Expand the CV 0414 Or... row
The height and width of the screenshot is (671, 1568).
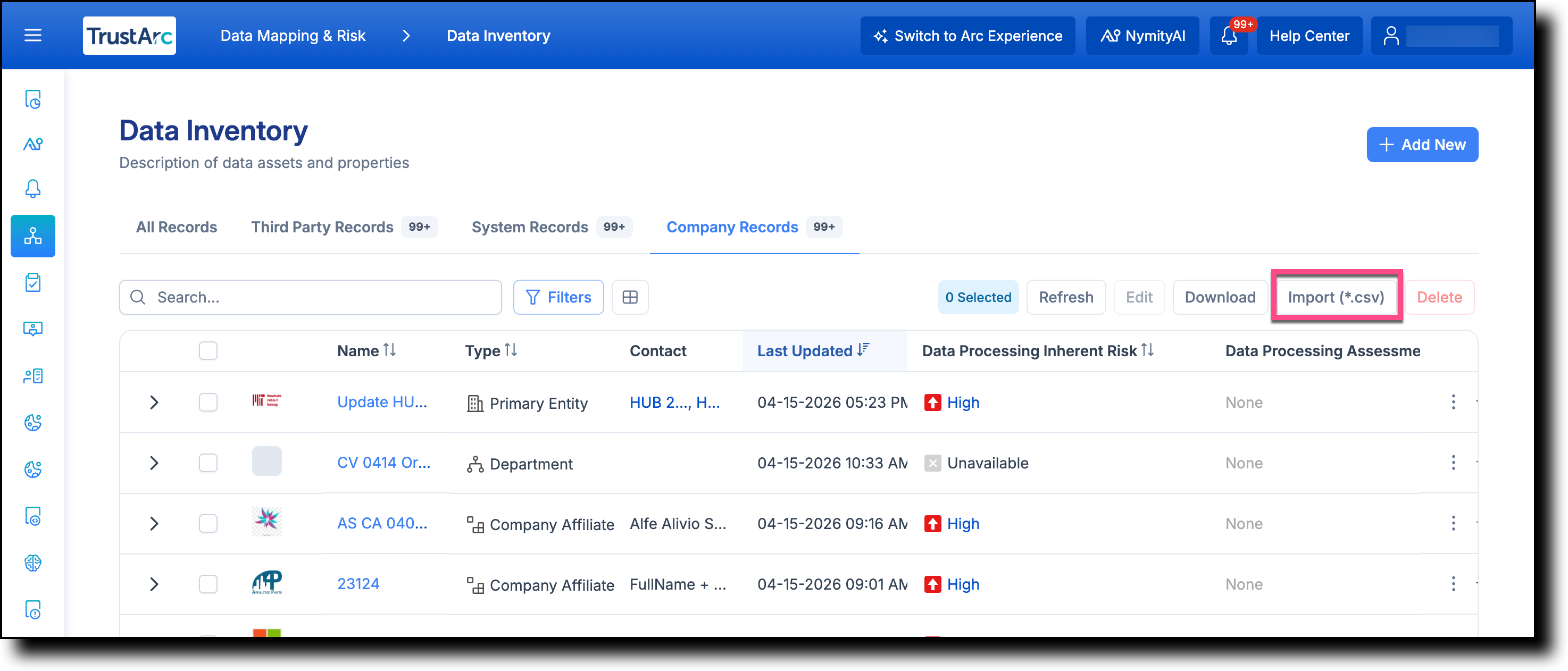154,463
